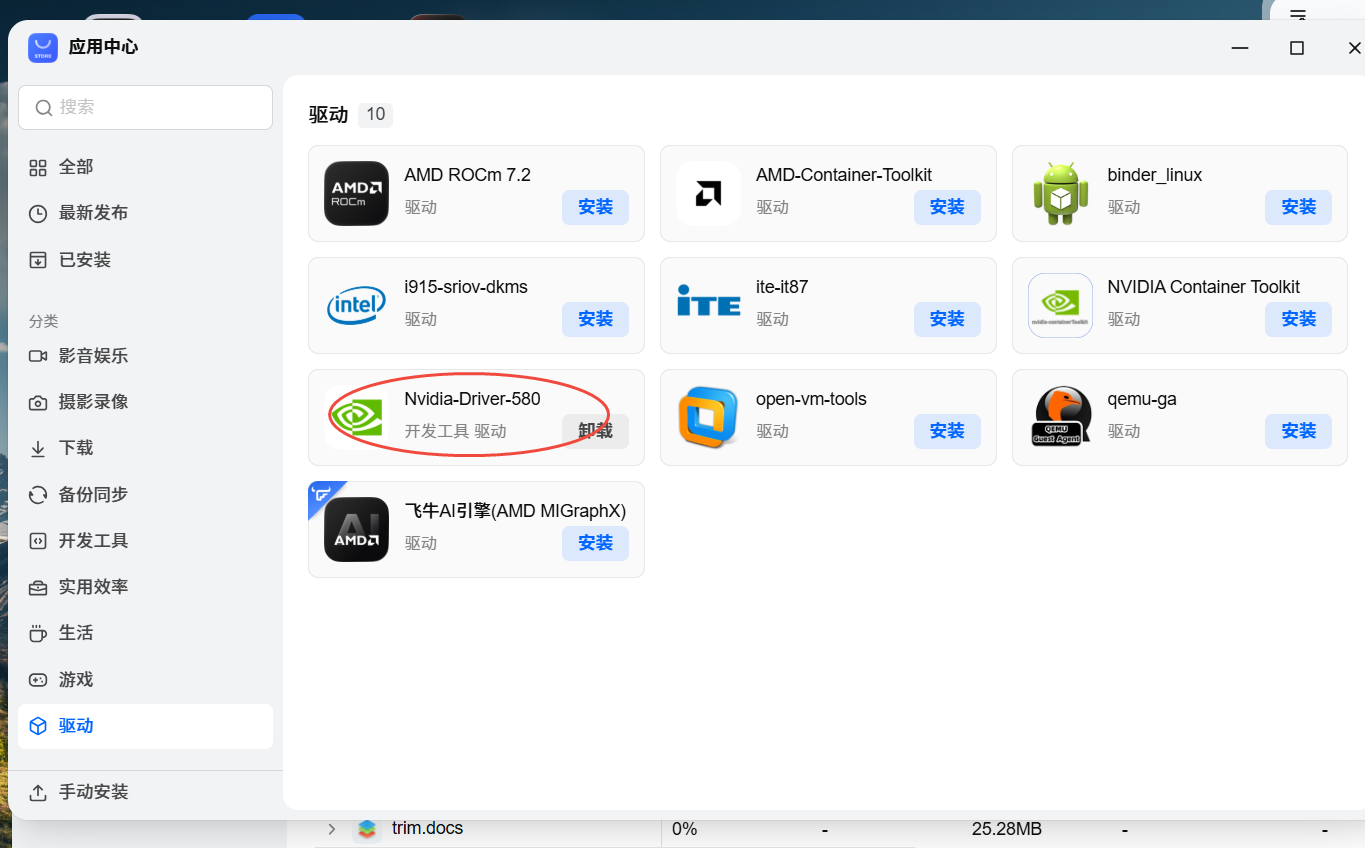Click the "open-vm-tools" app name
Screen dimensions: 1365x848
point(811,399)
